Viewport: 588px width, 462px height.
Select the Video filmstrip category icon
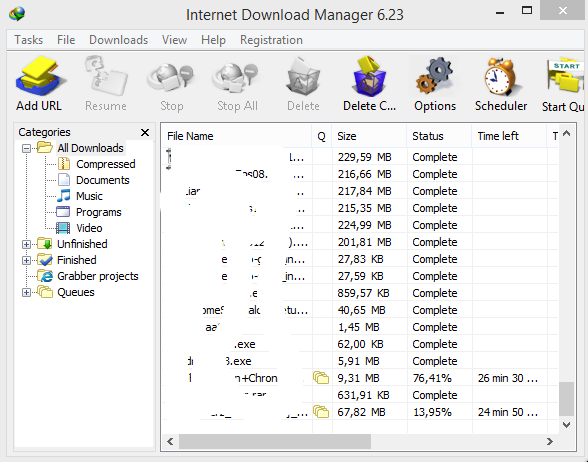pos(63,228)
